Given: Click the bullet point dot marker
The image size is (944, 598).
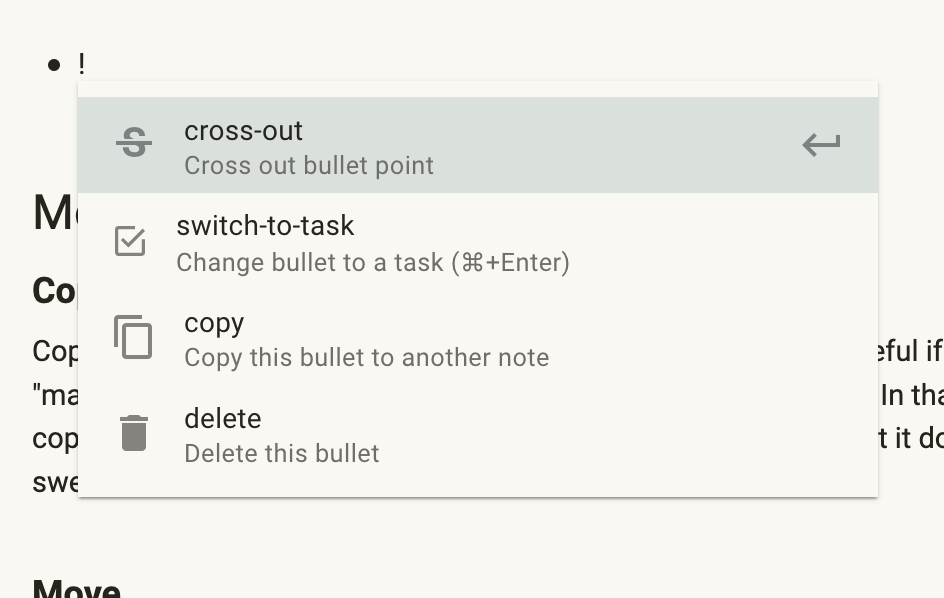Looking at the screenshot, I should pyautogui.click(x=54, y=64).
